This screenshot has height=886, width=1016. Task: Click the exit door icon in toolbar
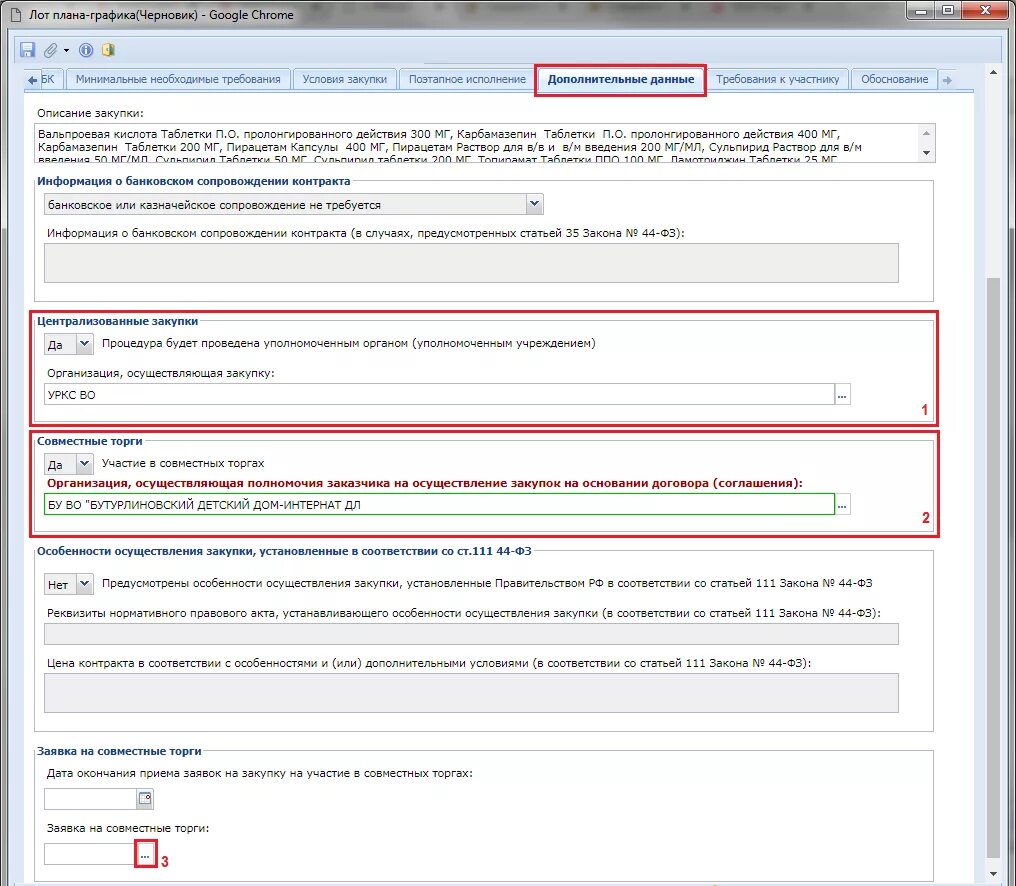tap(109, 50)
